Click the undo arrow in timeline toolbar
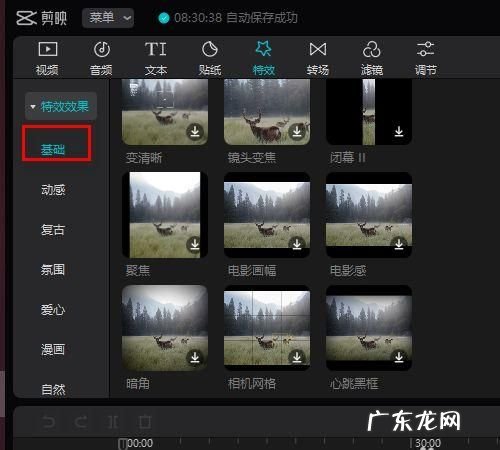 pyautogui.click(x=49, y=422)
